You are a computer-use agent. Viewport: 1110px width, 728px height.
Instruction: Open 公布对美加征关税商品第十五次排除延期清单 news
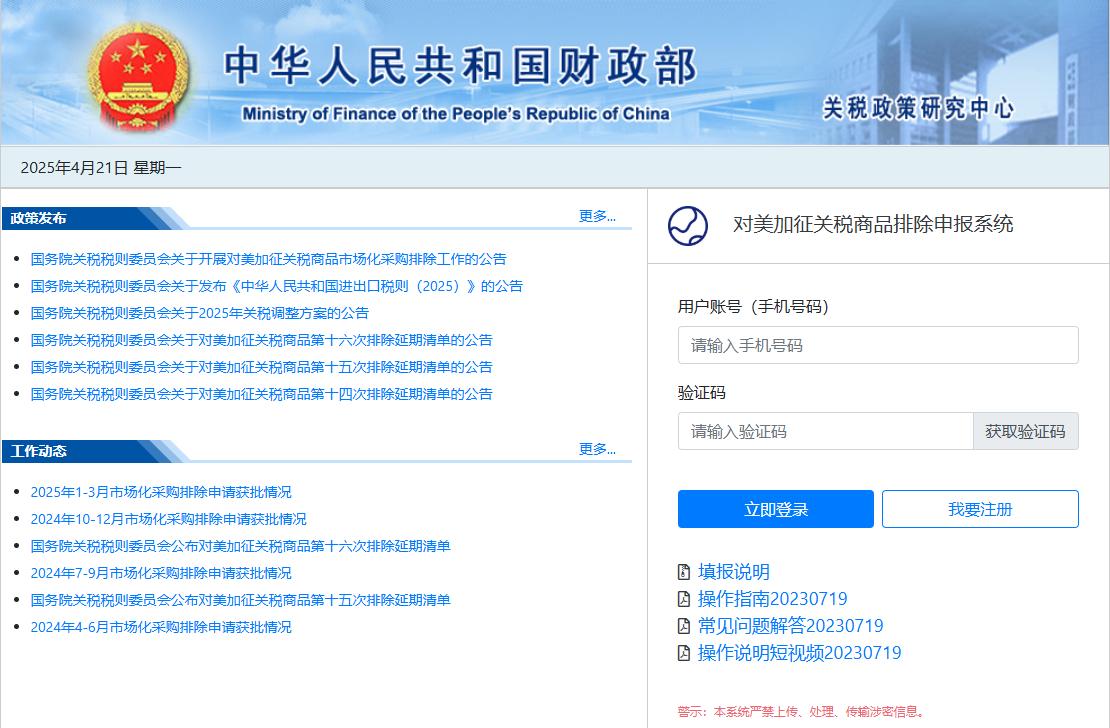tap(241, 600)
